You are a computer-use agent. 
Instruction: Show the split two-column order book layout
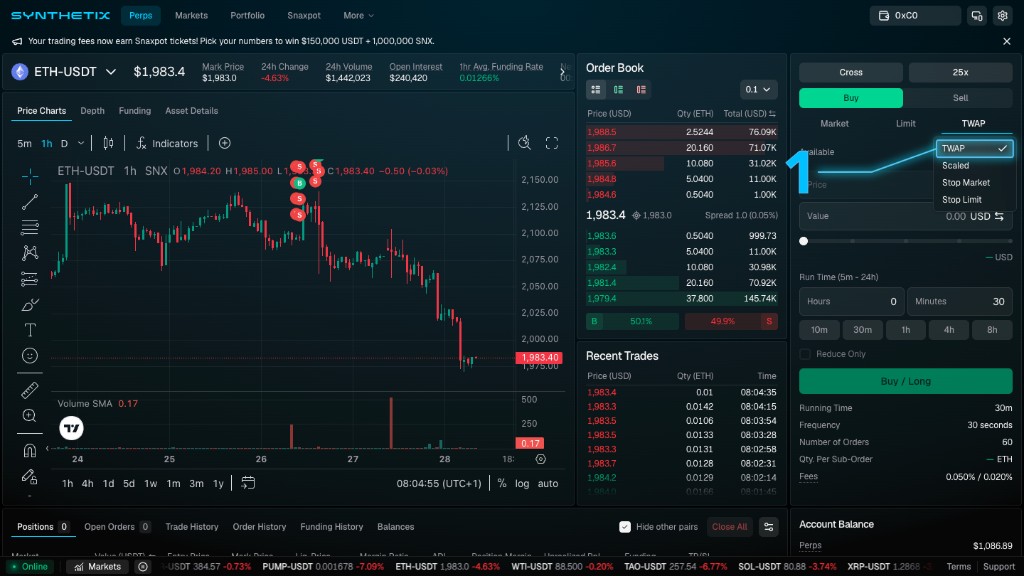tap(618, 89)
